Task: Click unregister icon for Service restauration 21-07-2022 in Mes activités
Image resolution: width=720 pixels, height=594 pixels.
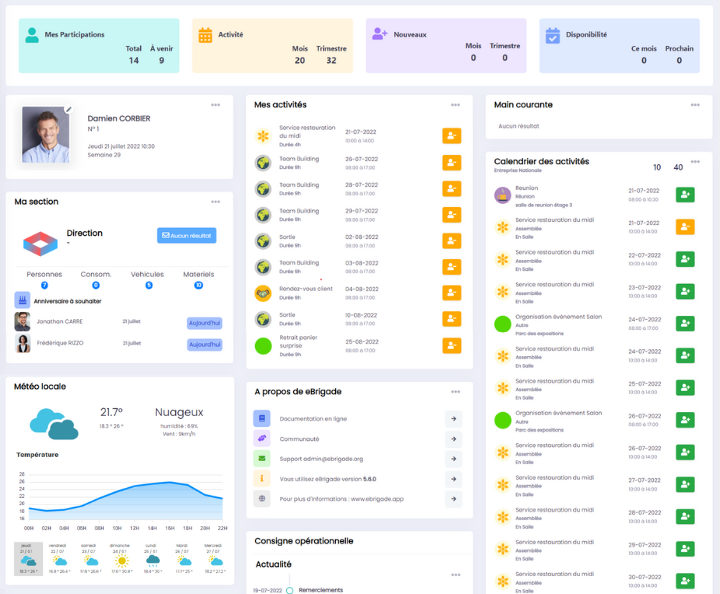Action: (451, 136)
